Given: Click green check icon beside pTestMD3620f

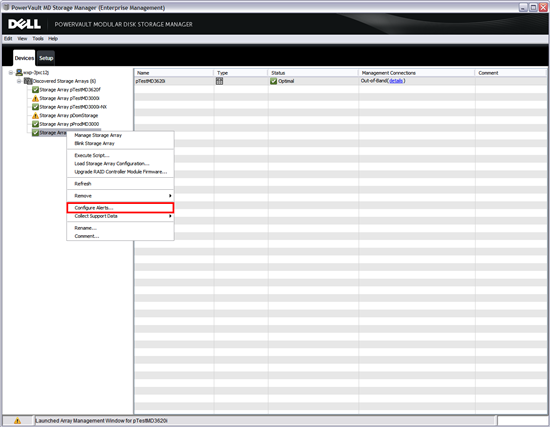Looking at the screenshot, I should (x=35, y=90).
